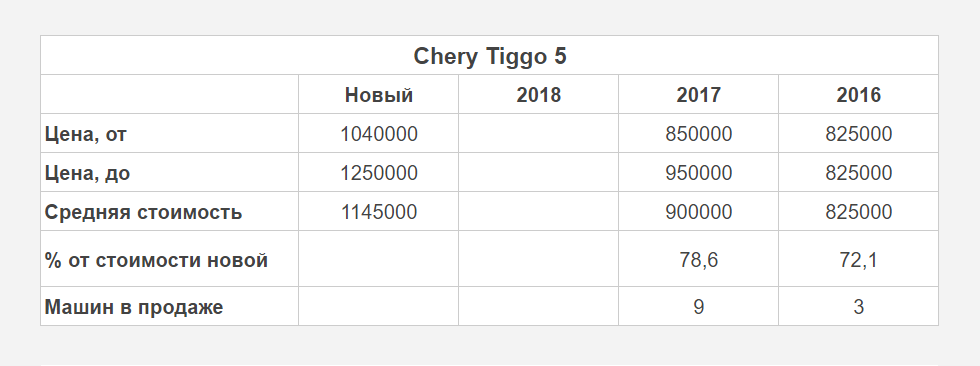Select the Новый column header

379,95
